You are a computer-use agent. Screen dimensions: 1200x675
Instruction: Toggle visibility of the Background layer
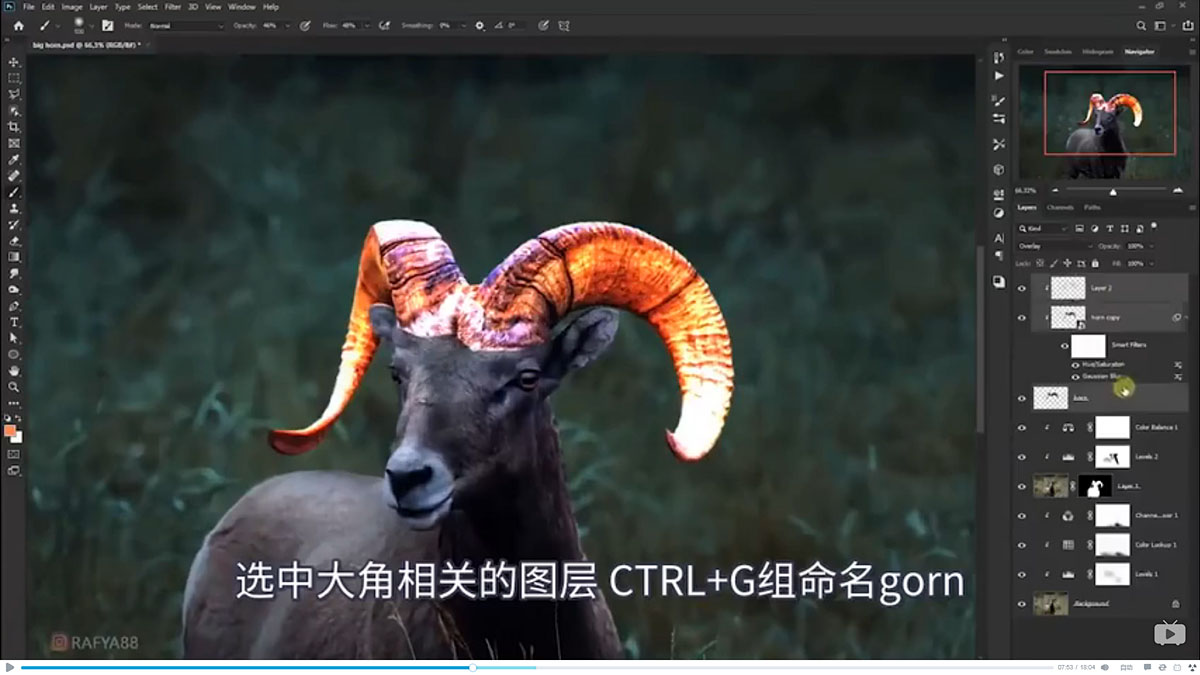(x=1020, y=603)
